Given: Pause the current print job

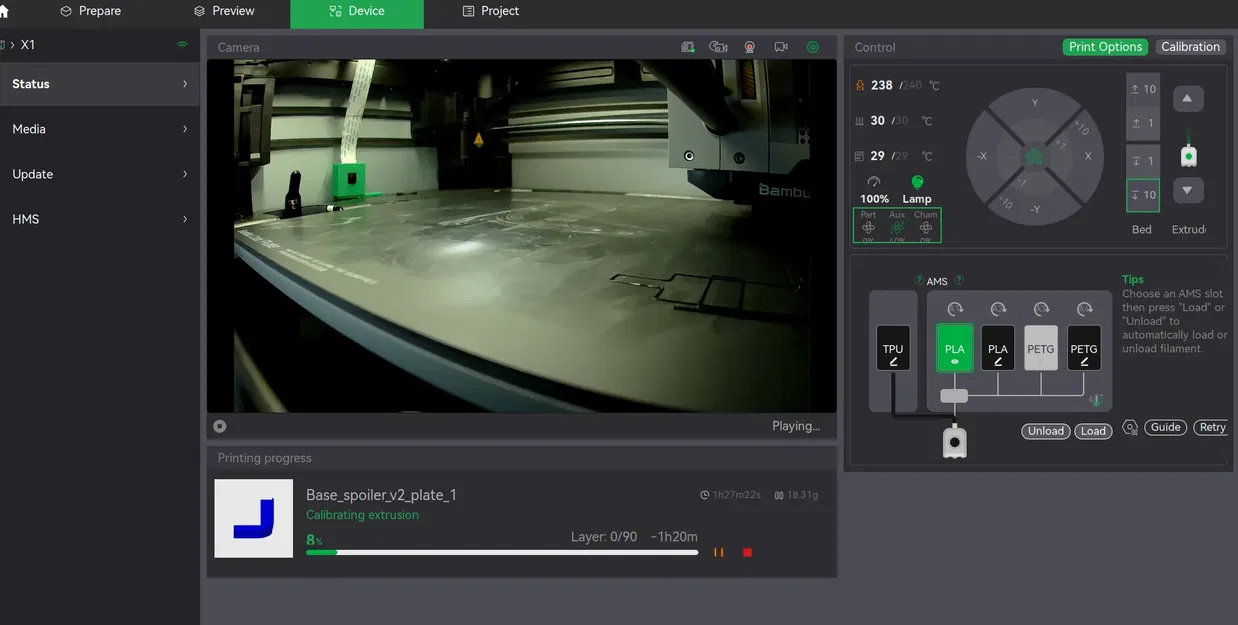Looking at the screenshot, I should click(718, 552).
